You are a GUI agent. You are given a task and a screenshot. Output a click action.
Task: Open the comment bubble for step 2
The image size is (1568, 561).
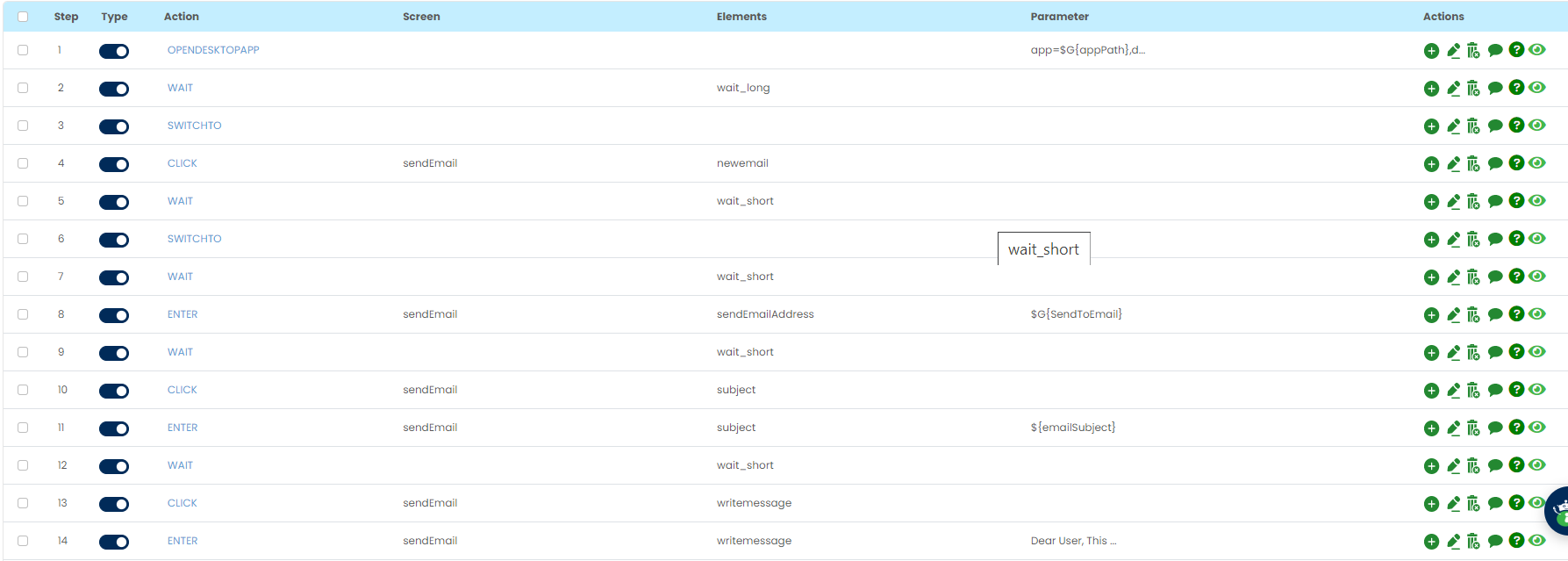coord(1495,89)
